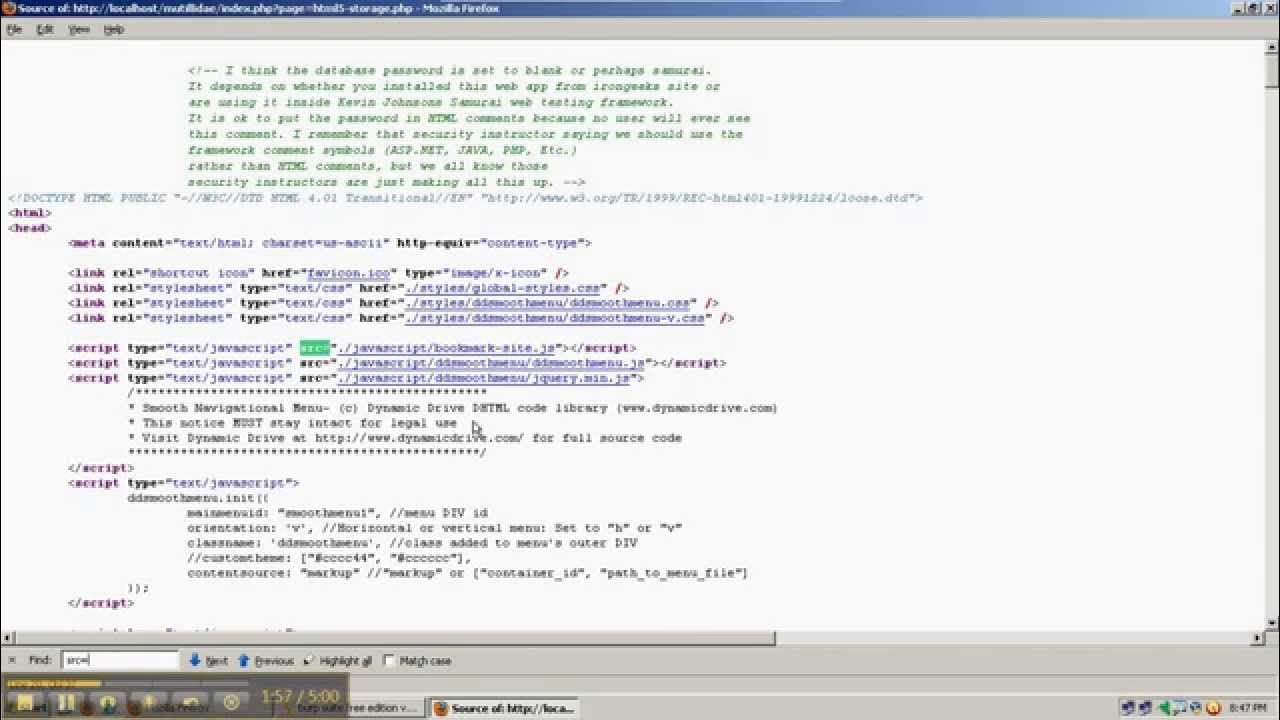This screenshot has height=720, width=1280.
Task: Click the <html> tag line
Action: click(30, 213)
